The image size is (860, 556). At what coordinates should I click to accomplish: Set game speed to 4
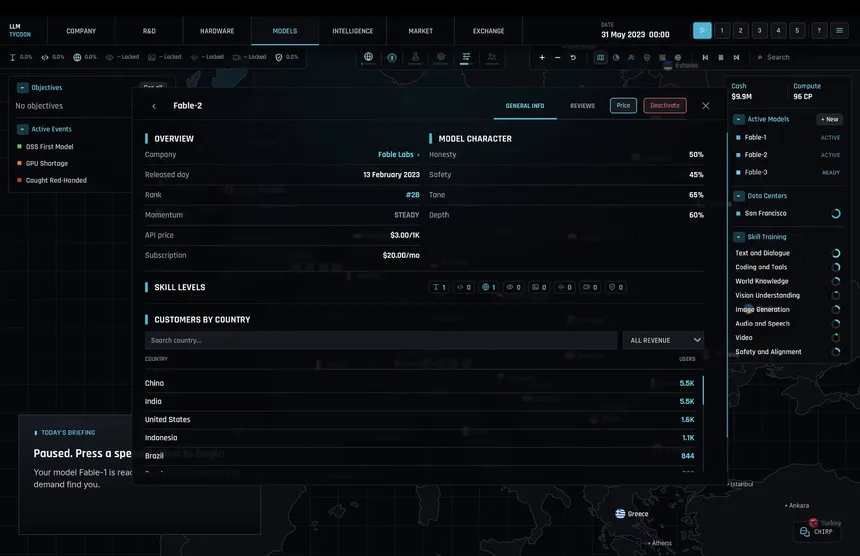pos(778,31)
